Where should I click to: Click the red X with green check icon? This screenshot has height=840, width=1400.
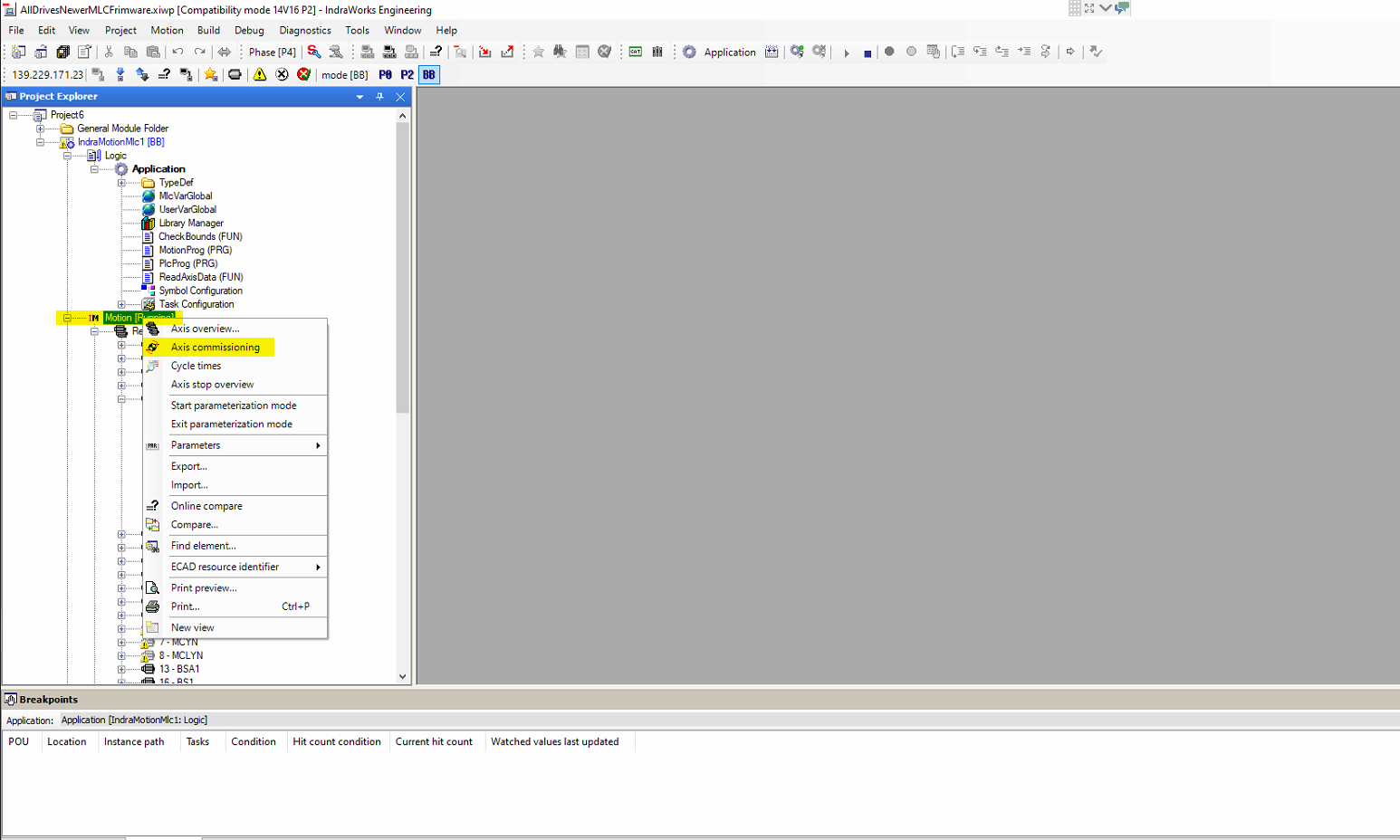point(303,74)
